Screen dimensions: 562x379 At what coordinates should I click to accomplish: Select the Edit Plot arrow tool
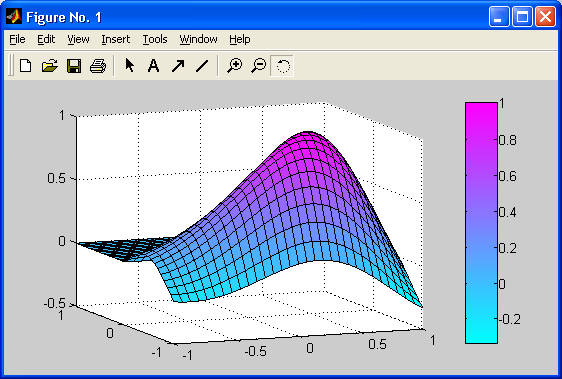tap(129, 65)
